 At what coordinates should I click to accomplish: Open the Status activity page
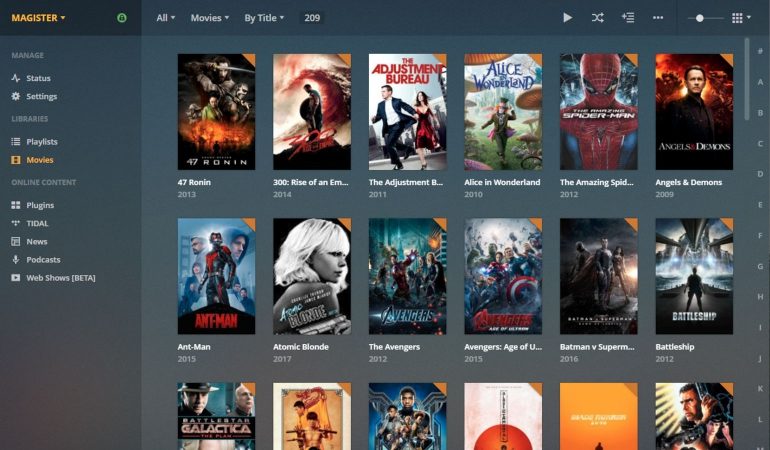pyautogui.click(x=38, y=78)
